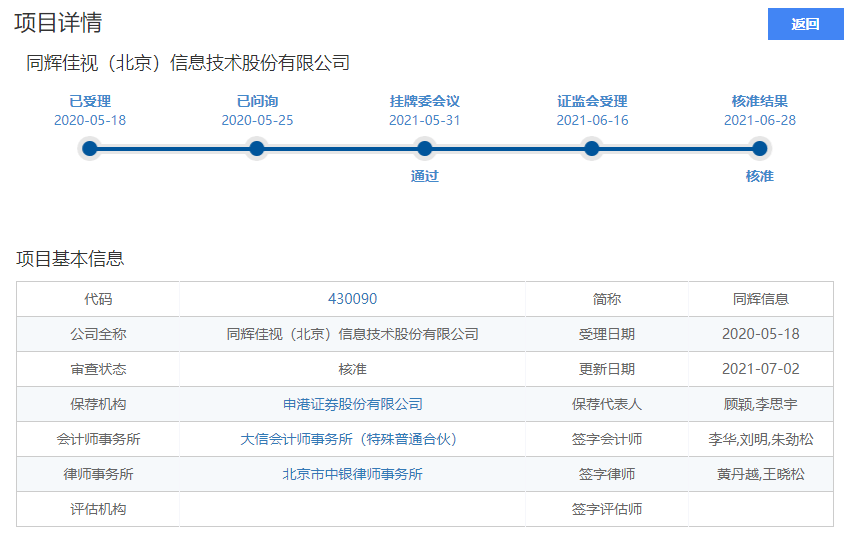
Task: Click the 黄丹越,王晓松 lawyers cell
Action: [x=761, y=474]
